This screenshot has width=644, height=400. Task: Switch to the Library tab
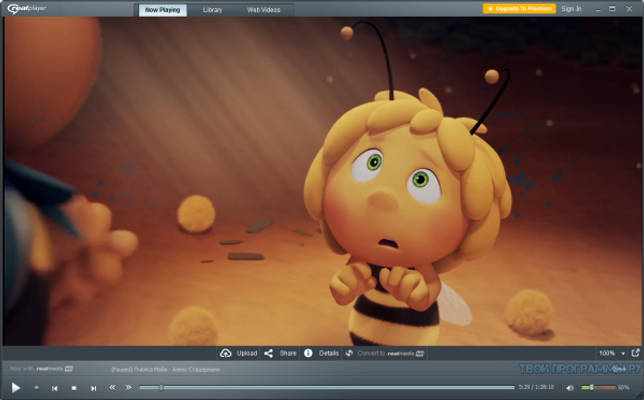pyautogui.click(x=212, y=10)
